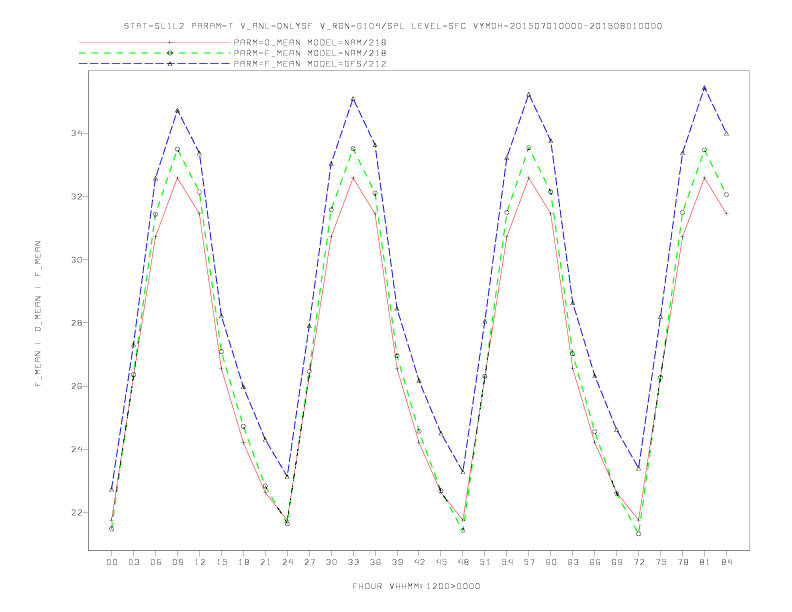Select legend text PARM=F_MEAN MODEL=GFS/212
The image size is (792, 612).
coord(310,64)
